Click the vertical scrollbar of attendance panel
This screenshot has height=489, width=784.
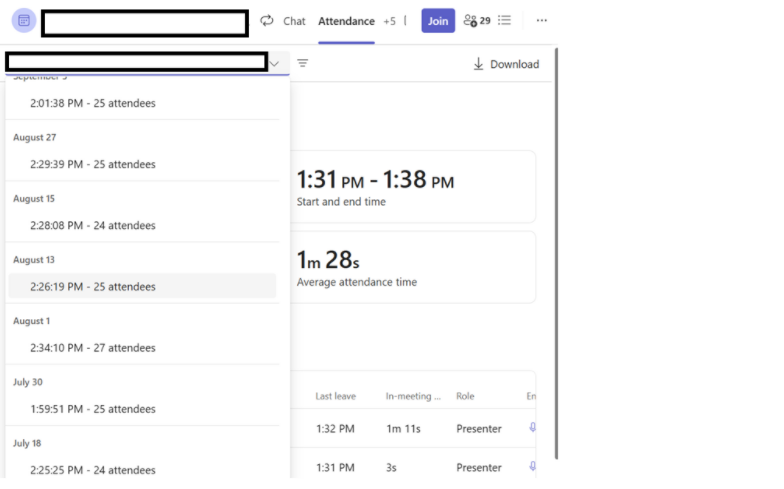556,253
